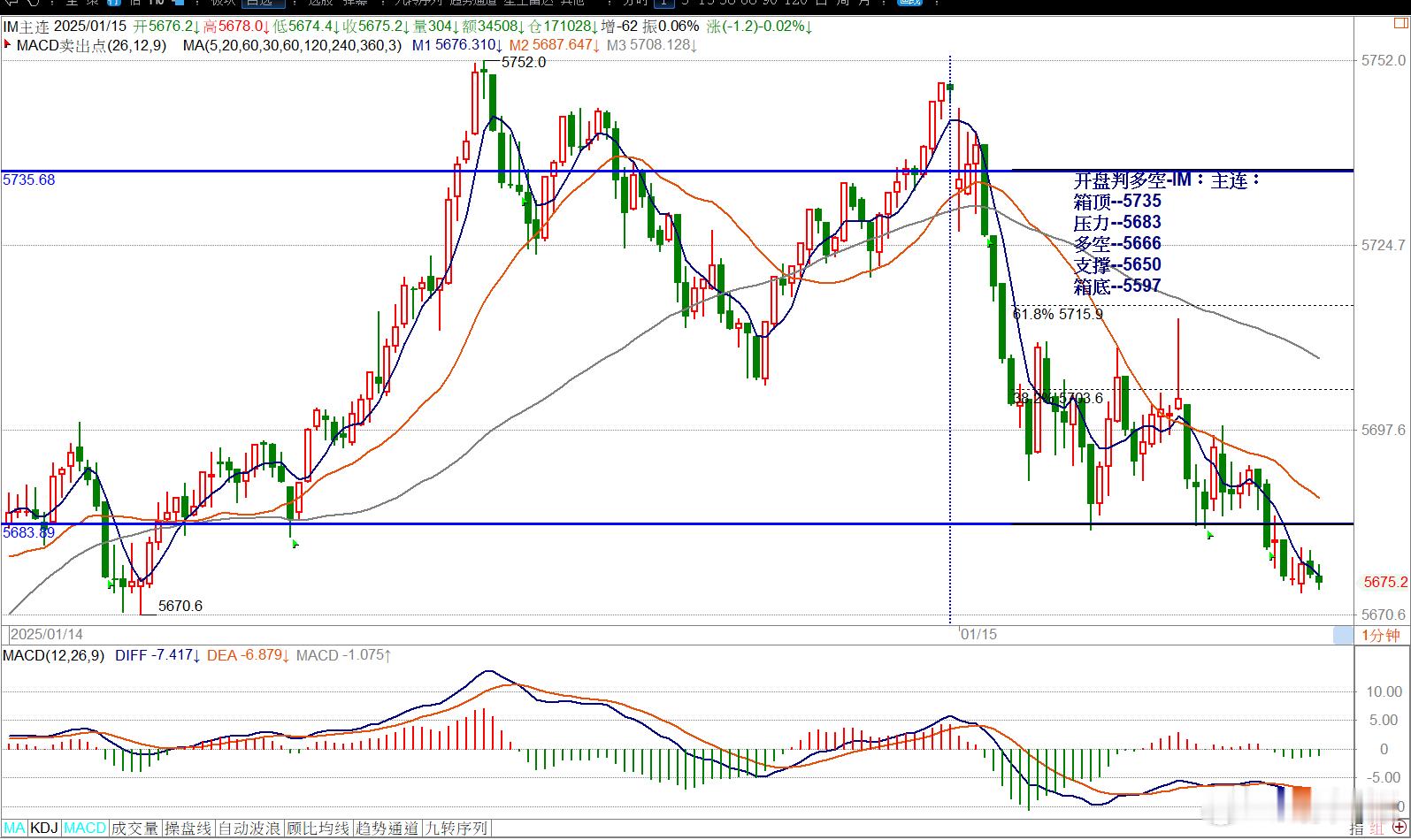
Task: Open the 九转序列 tab
Action: (456, 829)
